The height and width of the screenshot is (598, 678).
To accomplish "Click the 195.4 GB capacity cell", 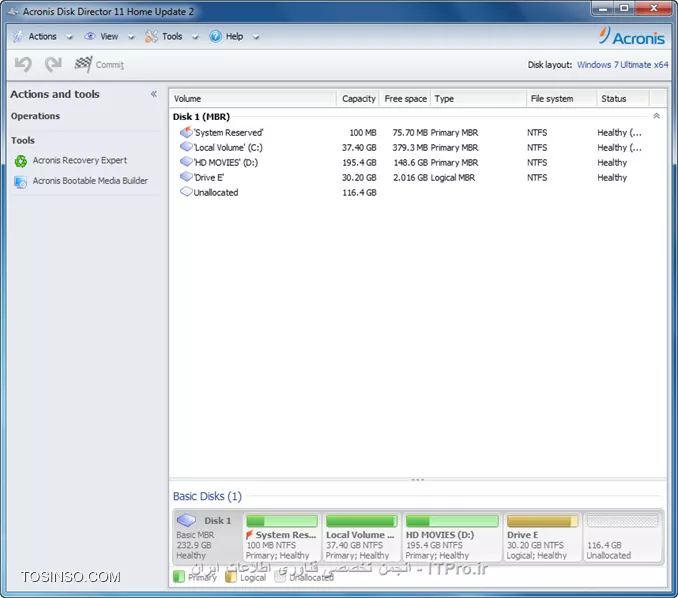I will 359,163.
